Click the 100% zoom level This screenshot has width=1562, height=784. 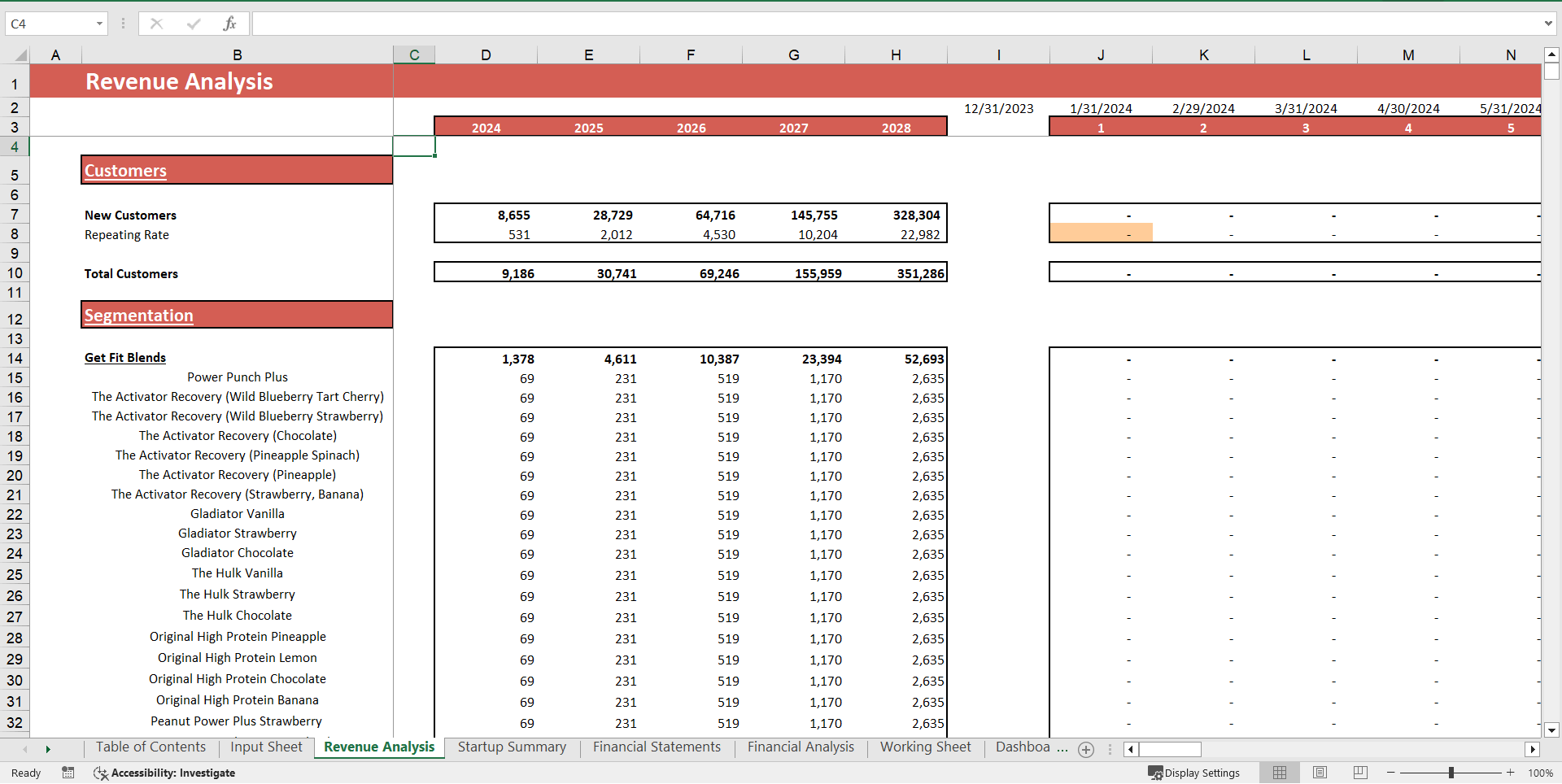(1540, 773)
